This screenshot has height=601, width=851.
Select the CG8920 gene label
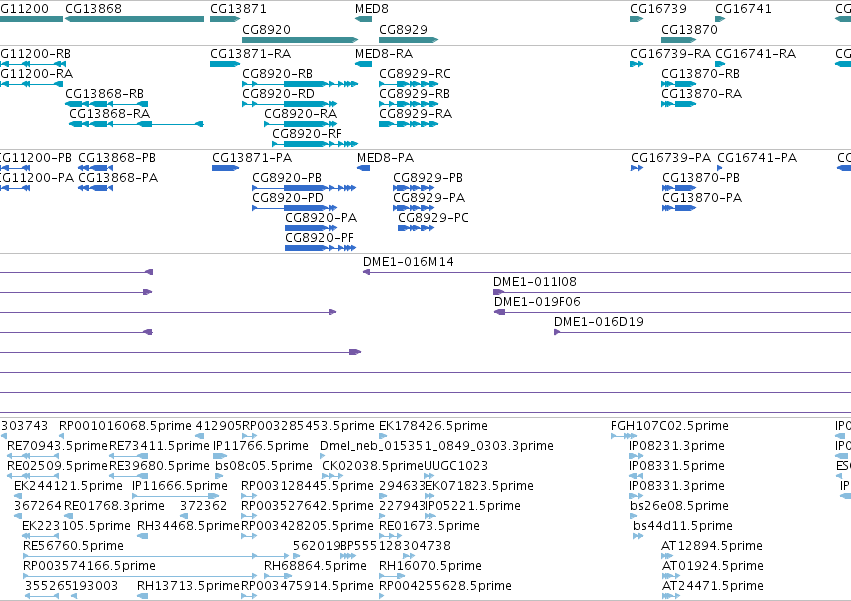tap(266, 29)
